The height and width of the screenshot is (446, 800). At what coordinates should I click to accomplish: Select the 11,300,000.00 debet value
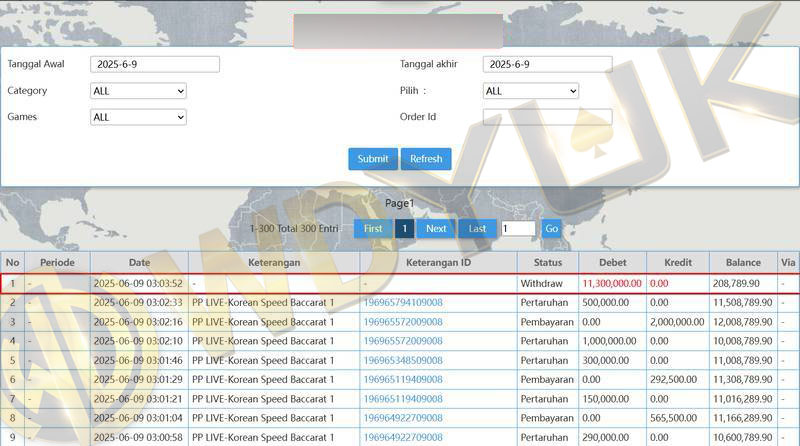[x=612, y=284]
